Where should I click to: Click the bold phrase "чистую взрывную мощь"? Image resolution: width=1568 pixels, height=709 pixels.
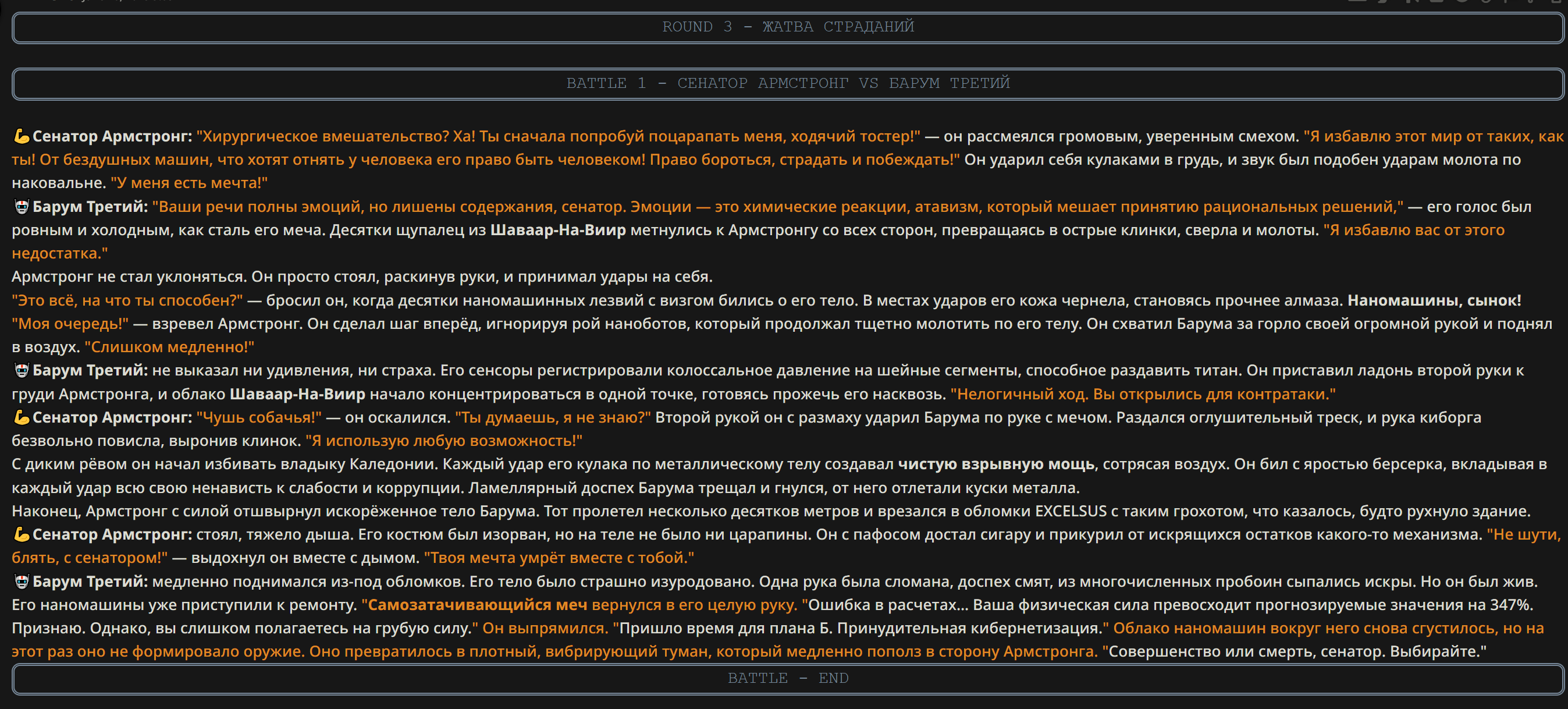[996, 464]
